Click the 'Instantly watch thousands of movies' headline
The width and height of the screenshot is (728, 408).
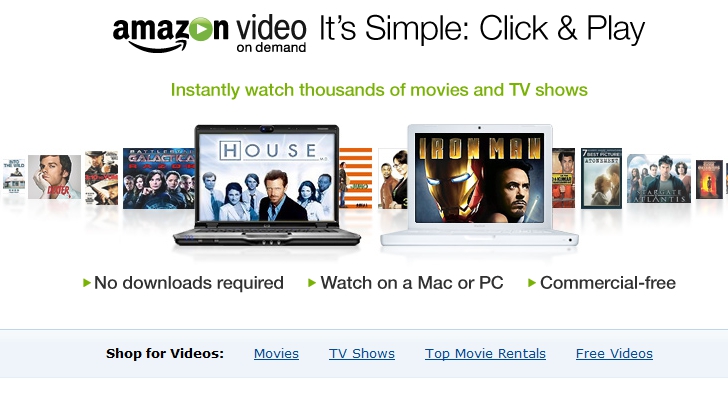(x=379, y=90)
